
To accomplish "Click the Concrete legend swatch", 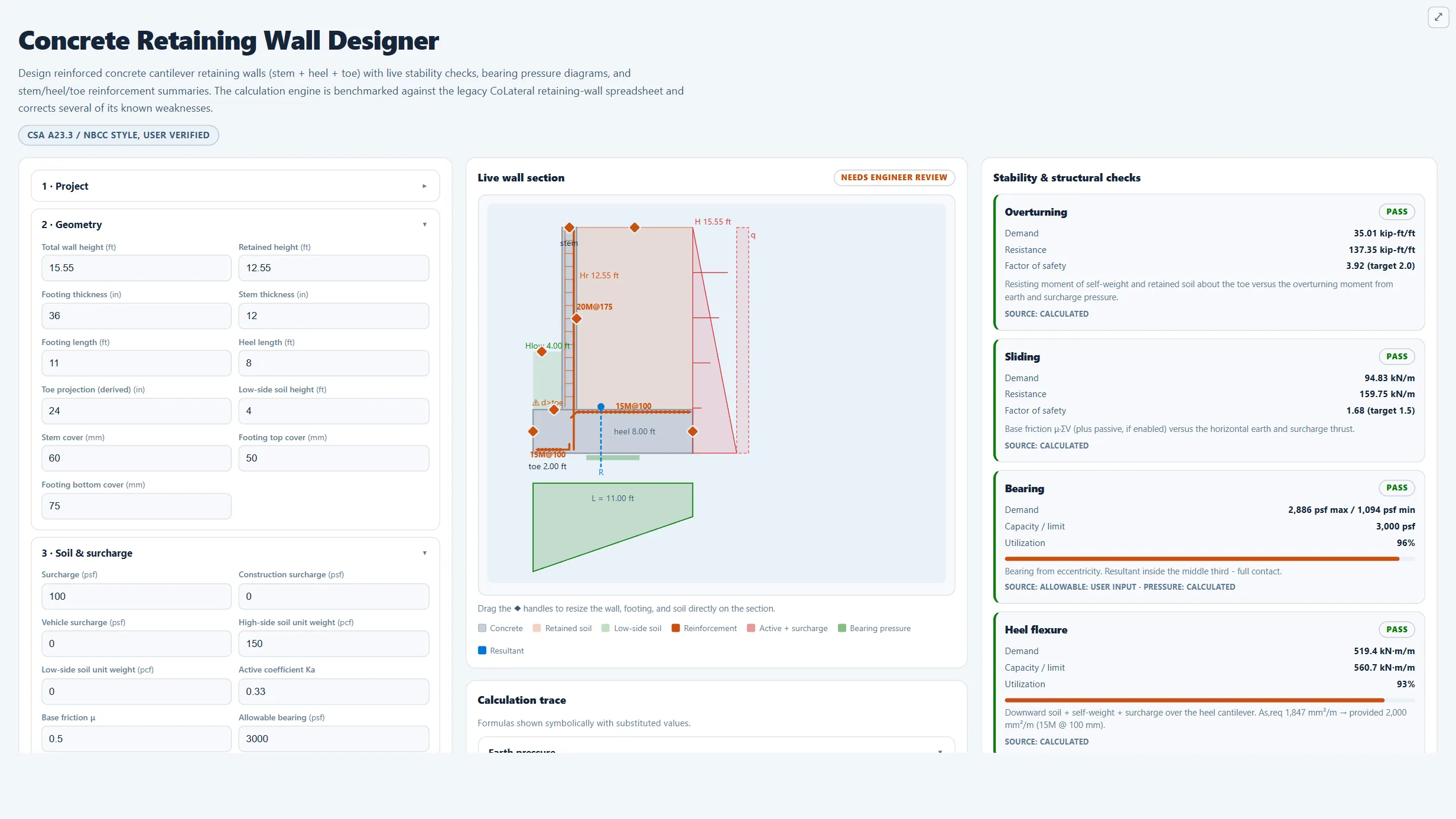I will click(x=482, y=628).
